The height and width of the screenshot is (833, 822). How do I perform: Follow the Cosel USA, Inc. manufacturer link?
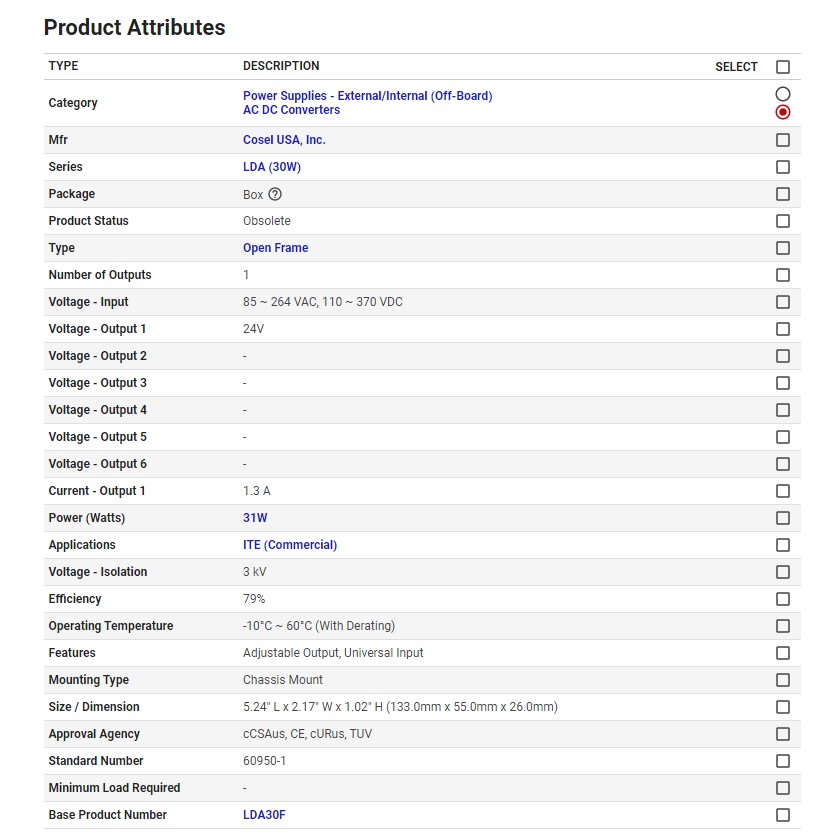click(284, 140)
